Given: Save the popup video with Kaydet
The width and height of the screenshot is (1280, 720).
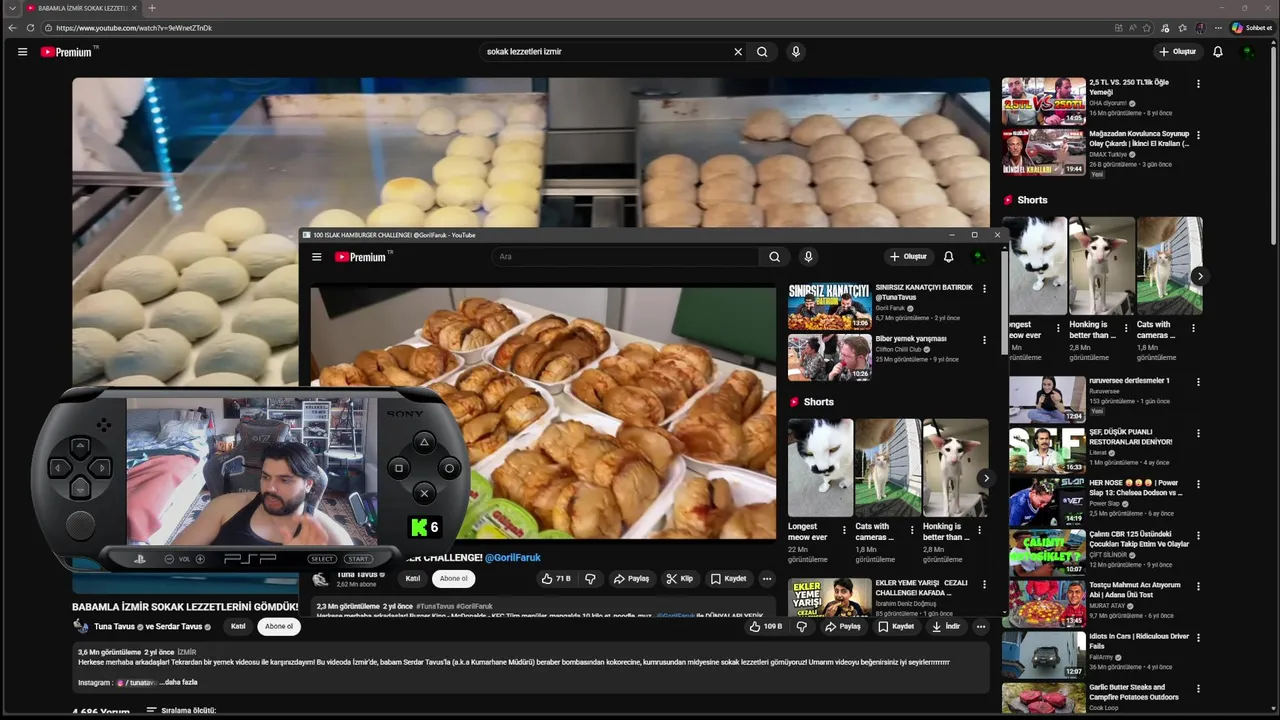Looking at the screenshot, I should [729, 579].
